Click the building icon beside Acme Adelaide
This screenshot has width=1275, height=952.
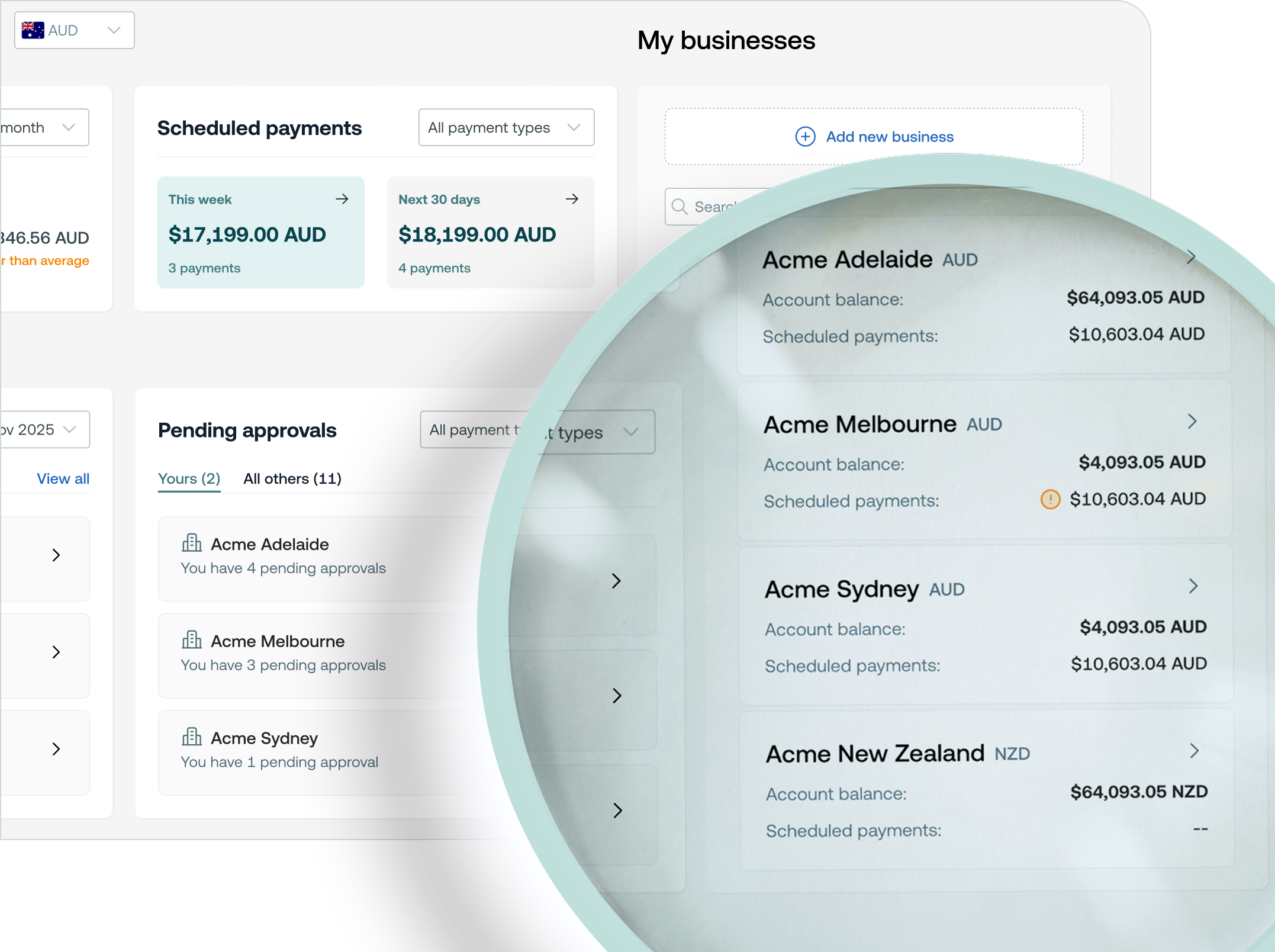tap(192, 543)
